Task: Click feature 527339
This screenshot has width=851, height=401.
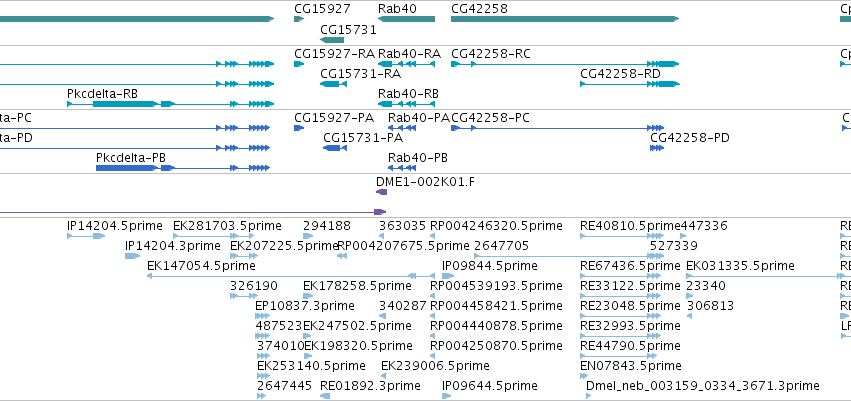Action: [674, 246]
